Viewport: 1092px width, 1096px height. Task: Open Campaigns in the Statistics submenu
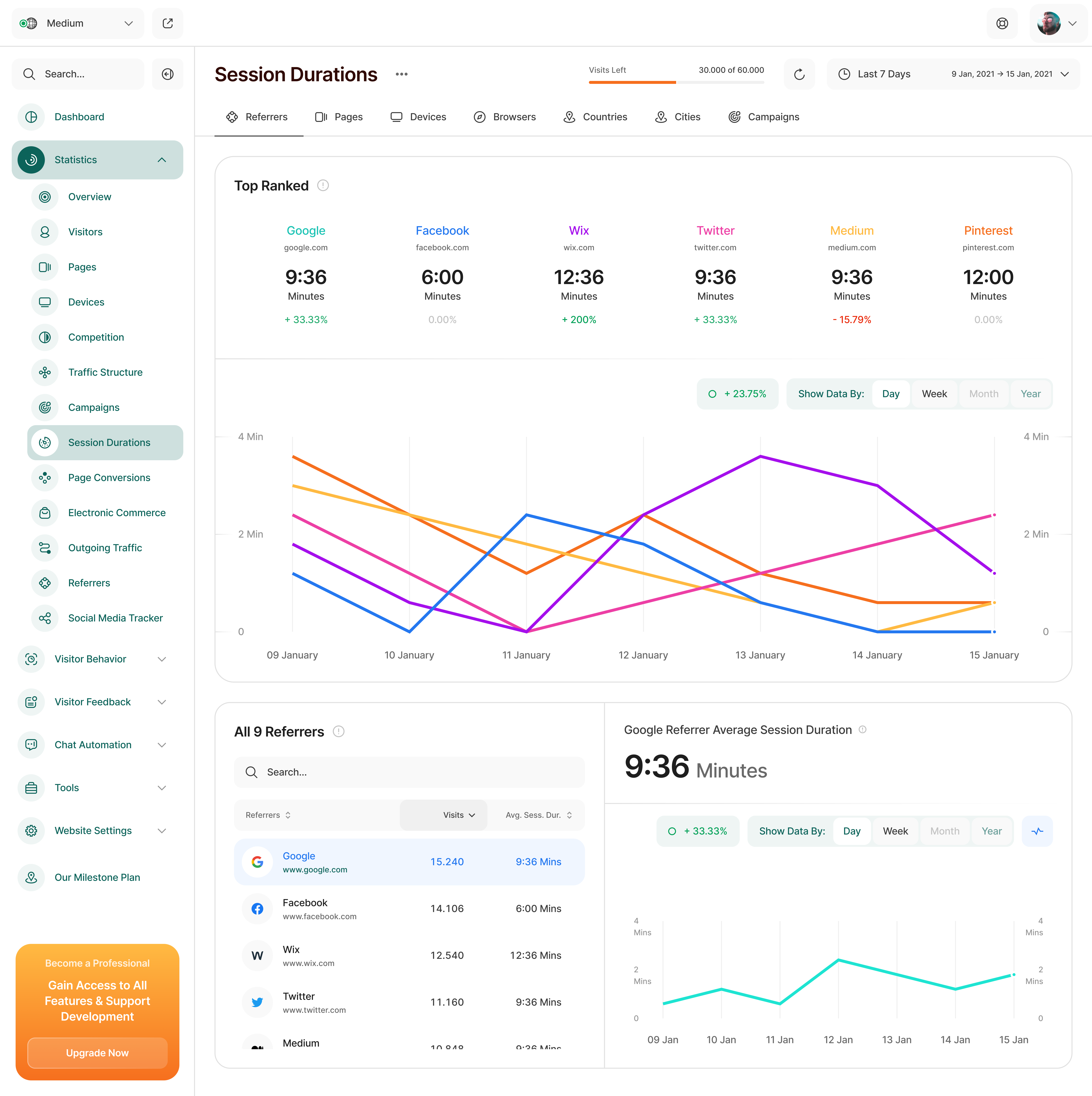[x=94, y=407]
